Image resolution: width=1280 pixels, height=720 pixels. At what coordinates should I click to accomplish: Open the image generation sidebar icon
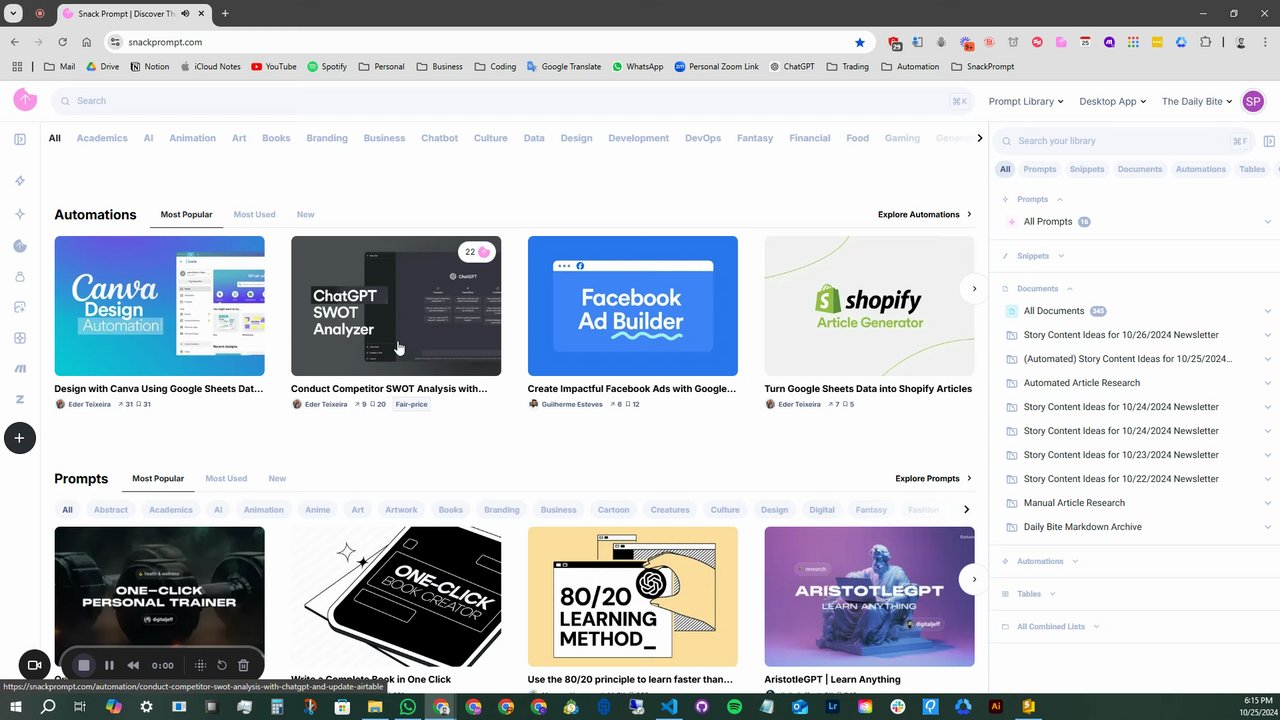tap(20, 307)
